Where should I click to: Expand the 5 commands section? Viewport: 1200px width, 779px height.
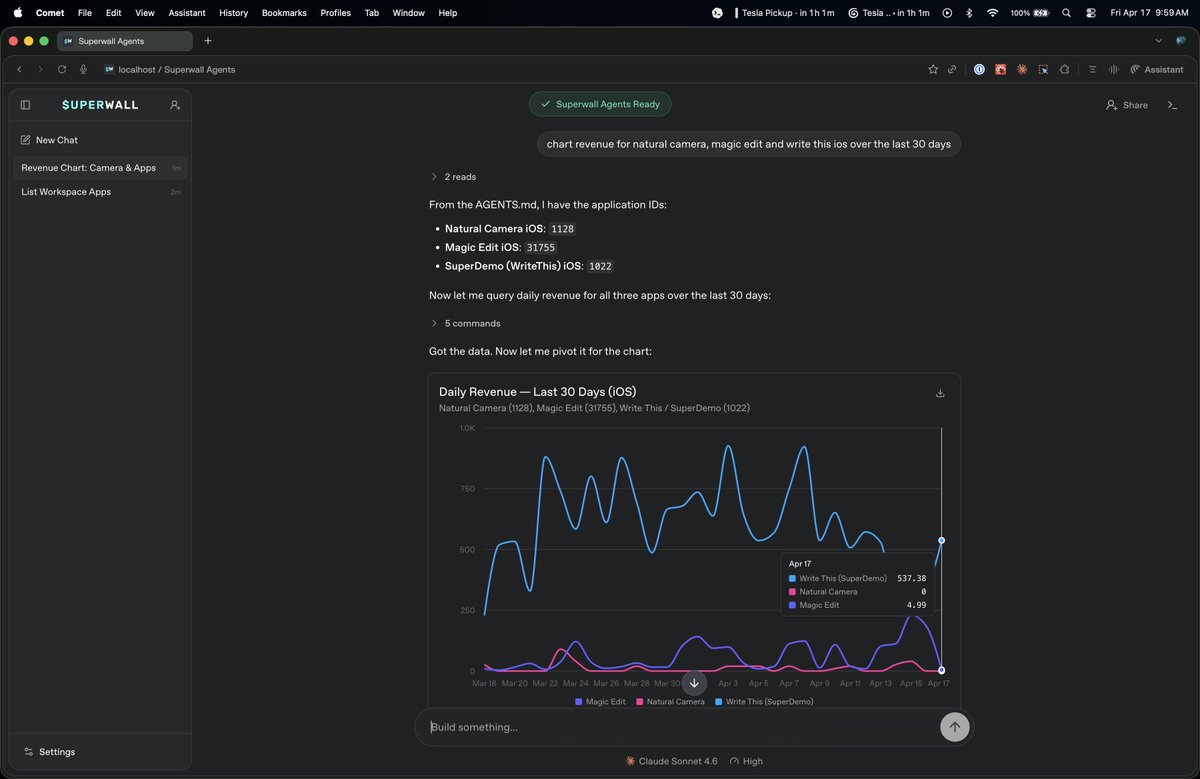pyautogui.click(x=465, y=324)
